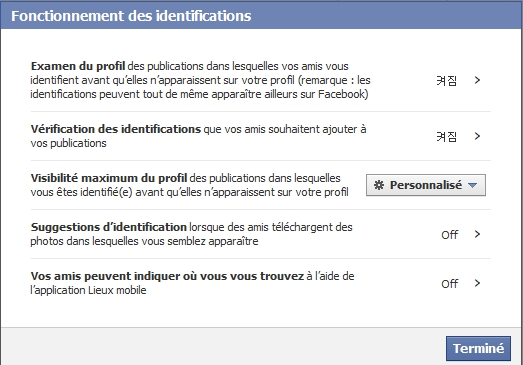Image resolution: width=523 pixels, height=365 pixels.
Task: Open the Examen du profil setting
Action: [261, 80]
